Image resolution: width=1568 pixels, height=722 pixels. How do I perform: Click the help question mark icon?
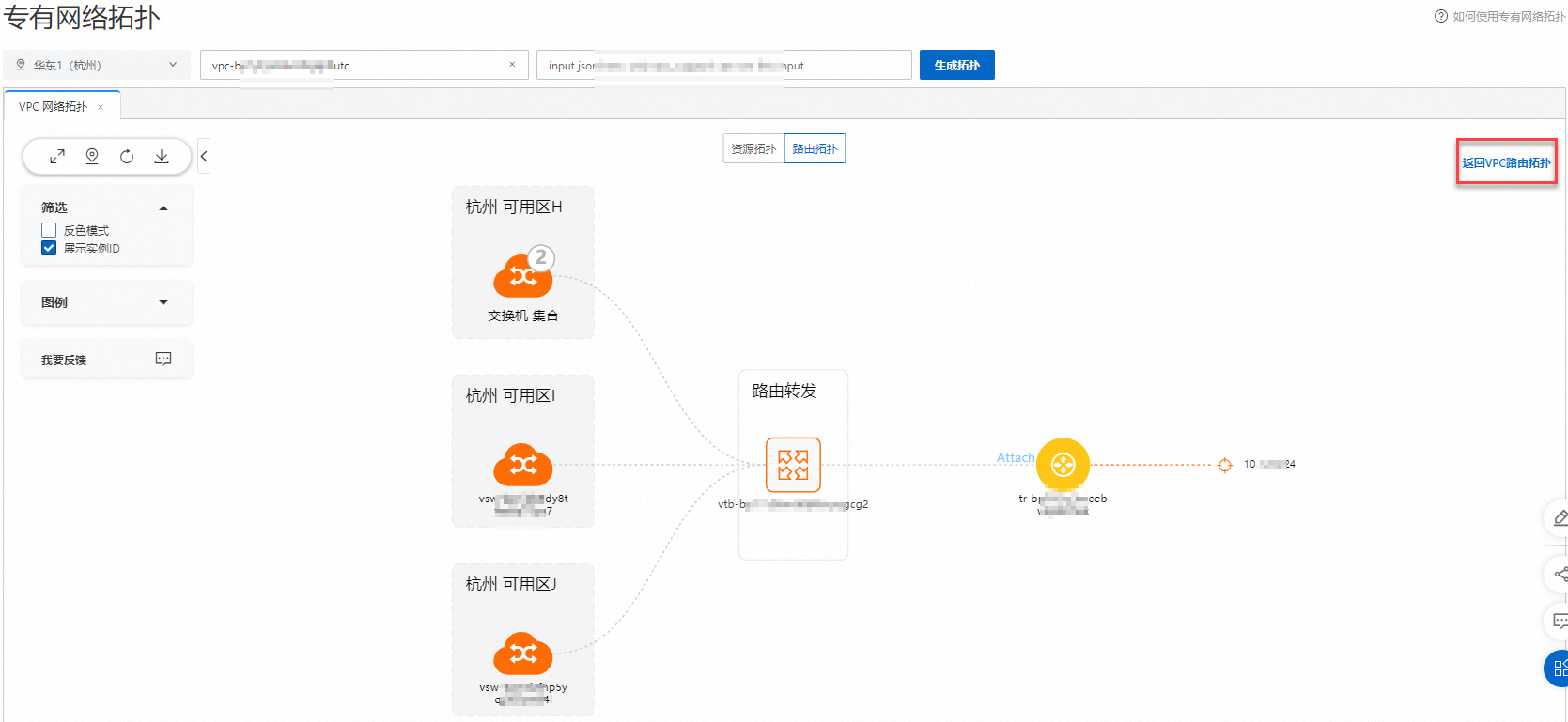tap(1441, 16)
